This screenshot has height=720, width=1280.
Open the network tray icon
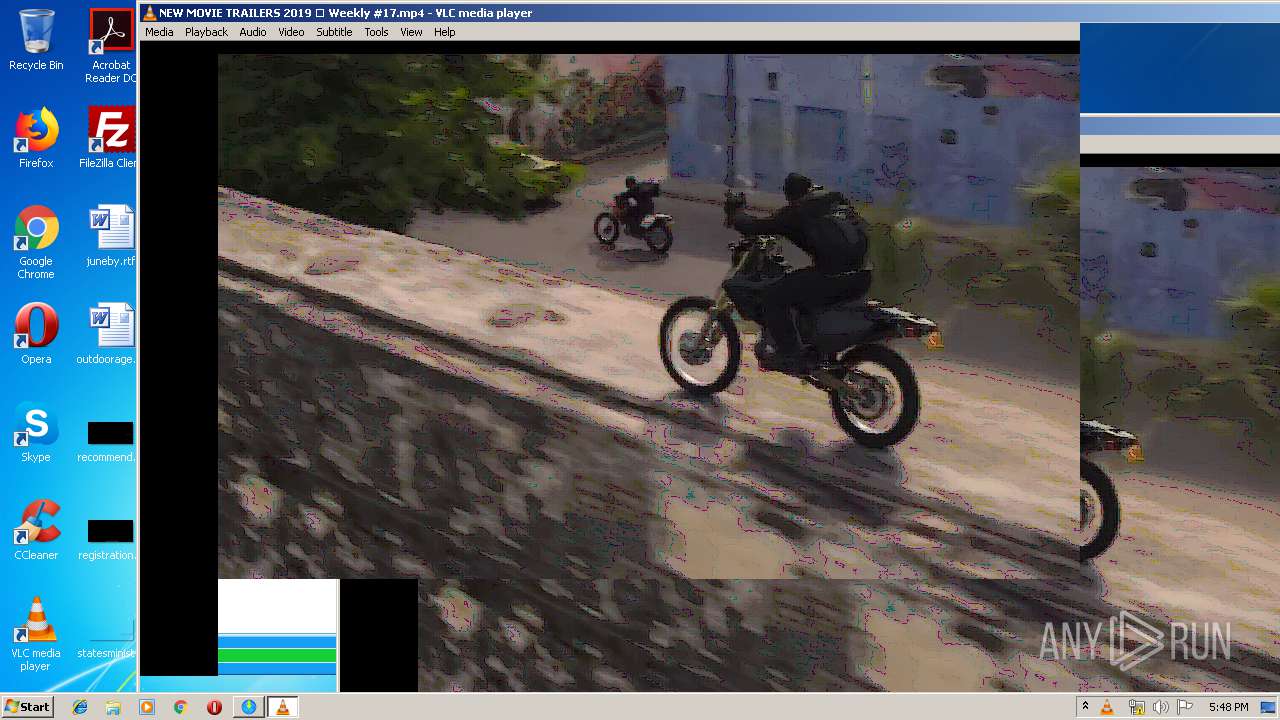[1136, 707]
